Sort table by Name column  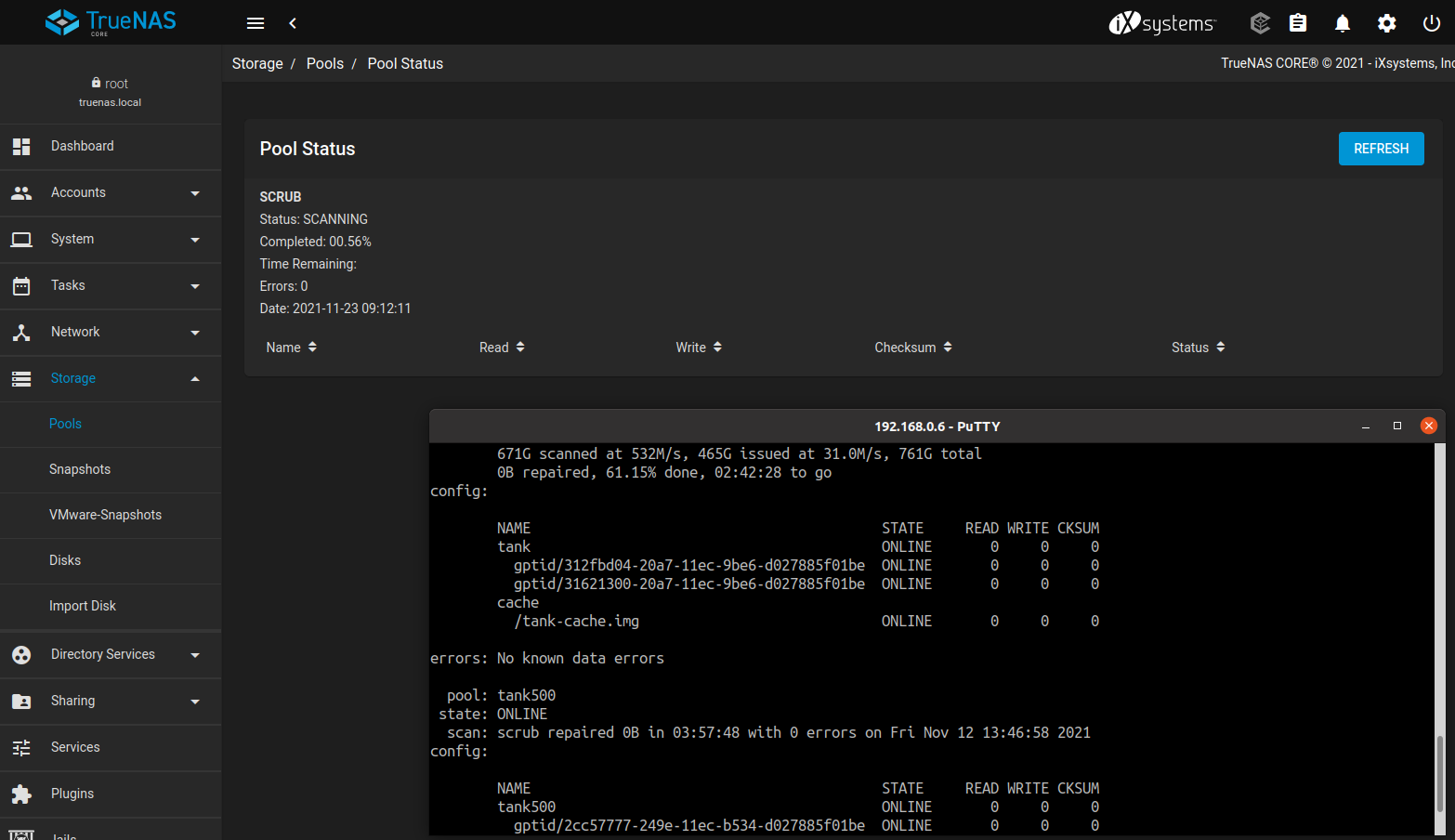[x=292, y=348]
